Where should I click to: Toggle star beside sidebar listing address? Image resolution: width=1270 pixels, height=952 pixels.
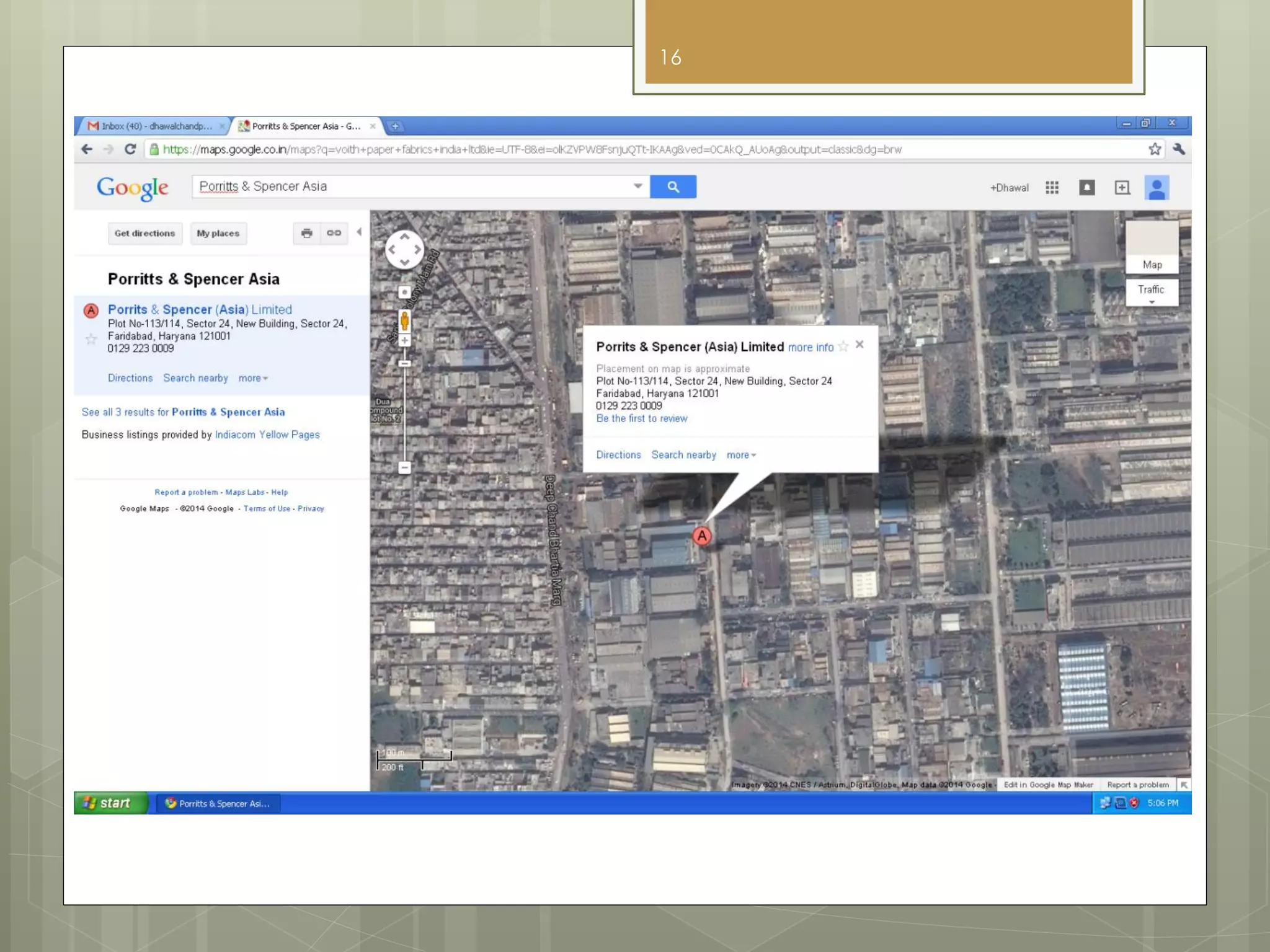[91, 339]
